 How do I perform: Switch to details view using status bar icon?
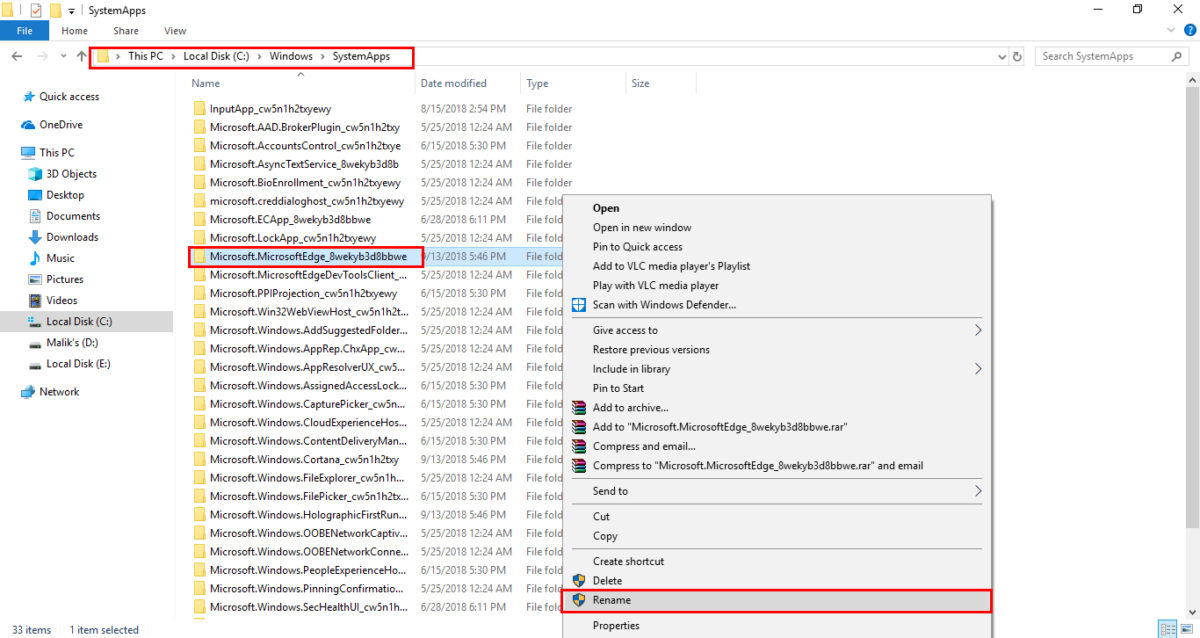tap(1168, 628)
